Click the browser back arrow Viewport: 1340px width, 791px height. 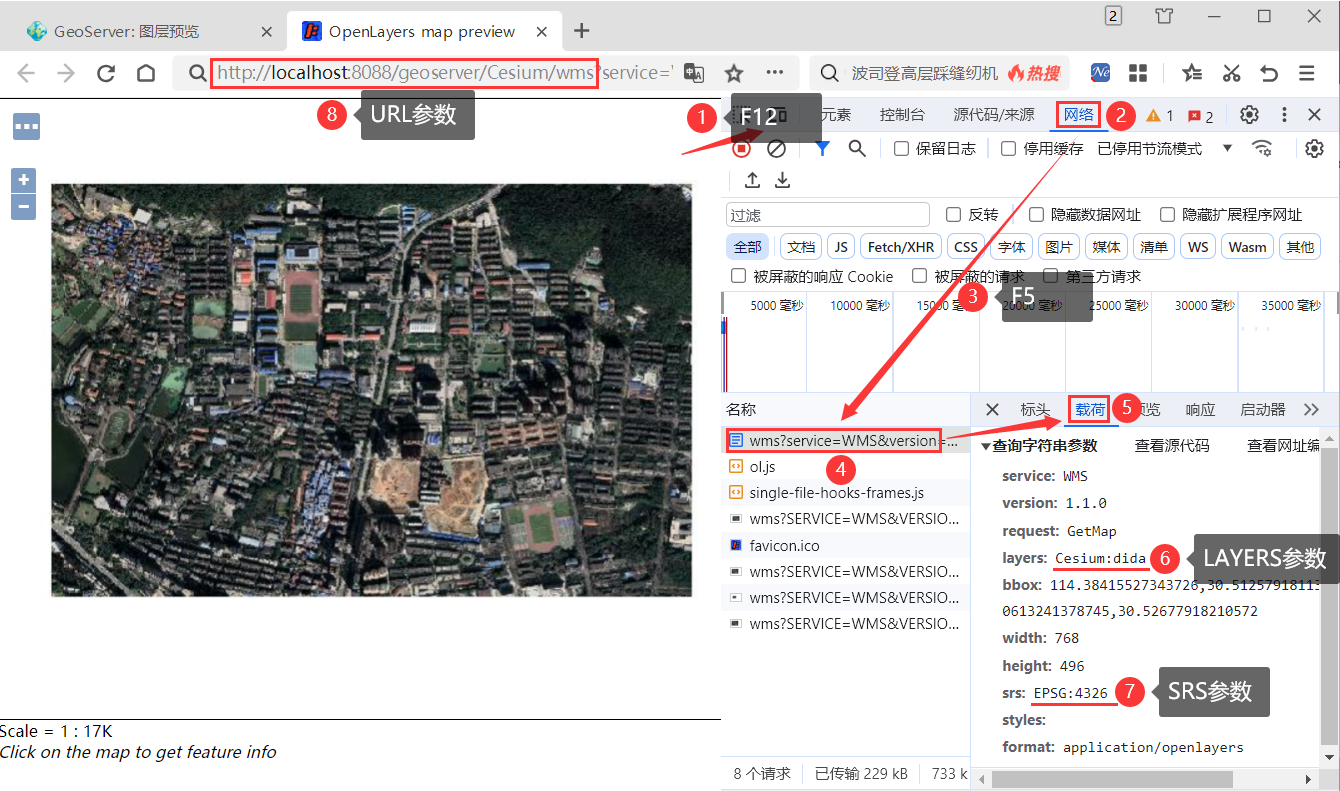click(26, 73)
